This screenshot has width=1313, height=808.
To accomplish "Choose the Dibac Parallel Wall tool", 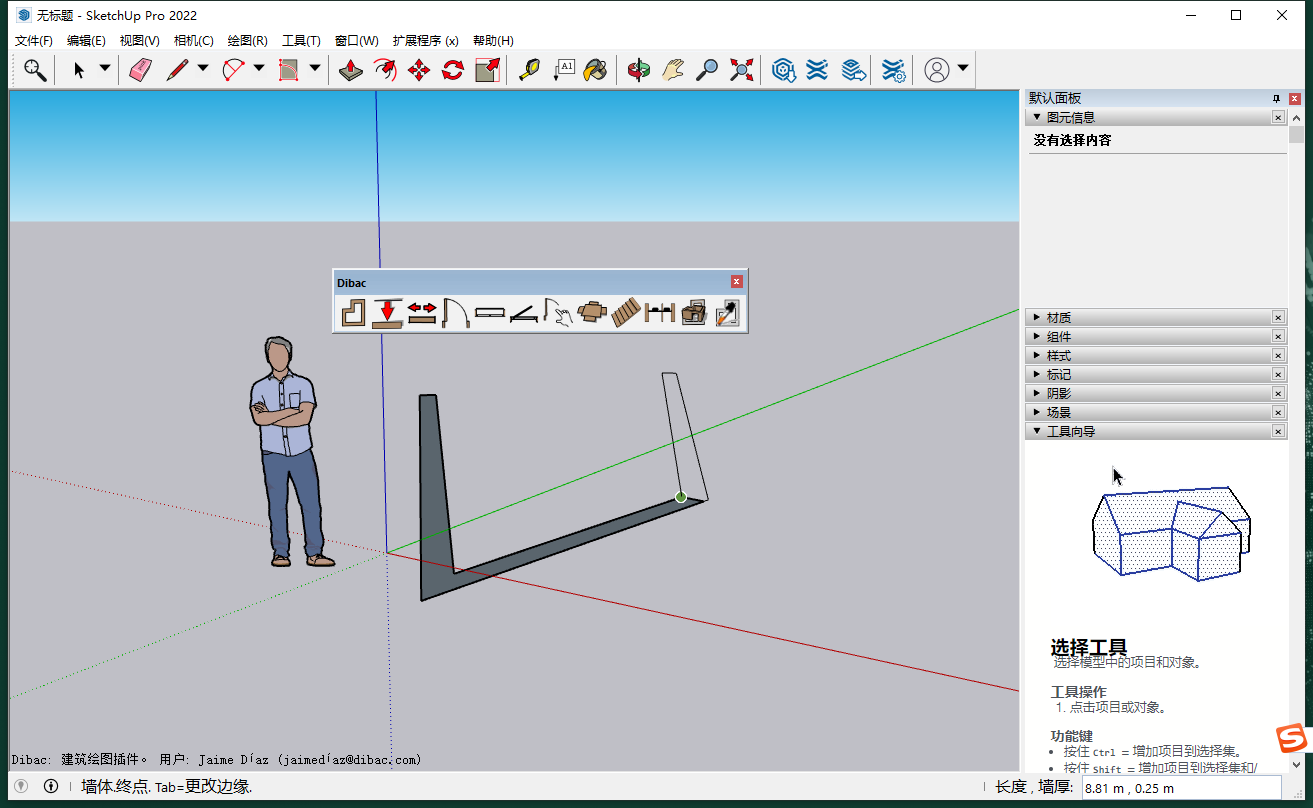I will point(388,314).
